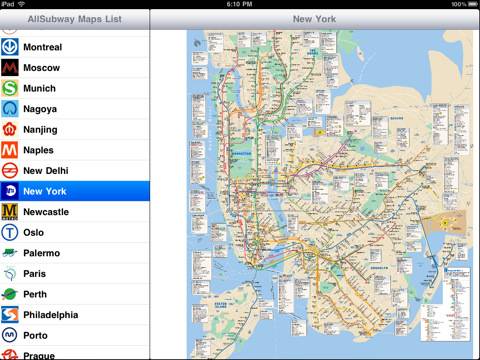Tap the Perth transit green icon
This screenshot has width=480, height=360.
tap(10, 294)
